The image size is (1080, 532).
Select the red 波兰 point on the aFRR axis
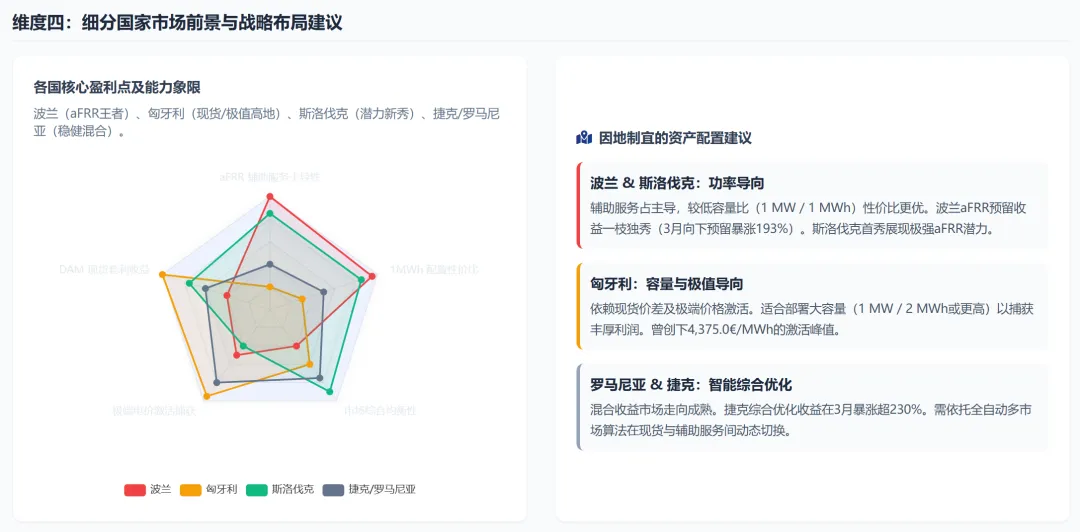coord(270,197)
